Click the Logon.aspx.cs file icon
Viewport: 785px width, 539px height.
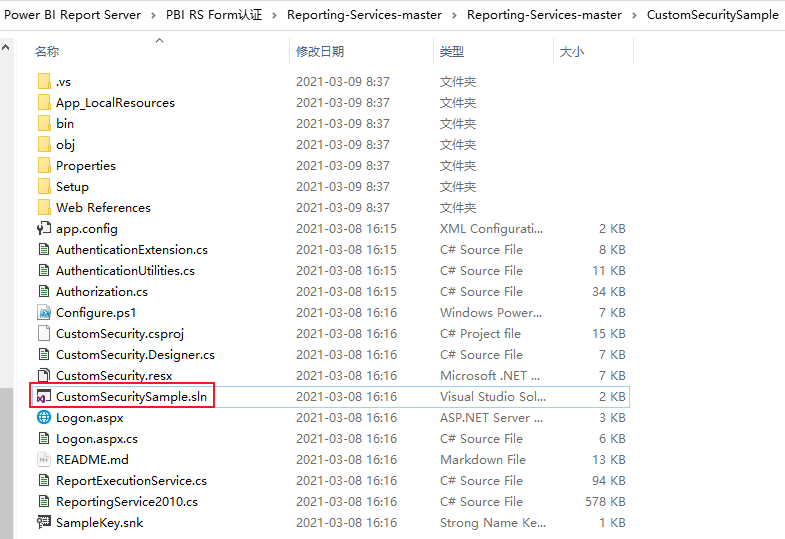pyautogui.click(x=44, y=438)
